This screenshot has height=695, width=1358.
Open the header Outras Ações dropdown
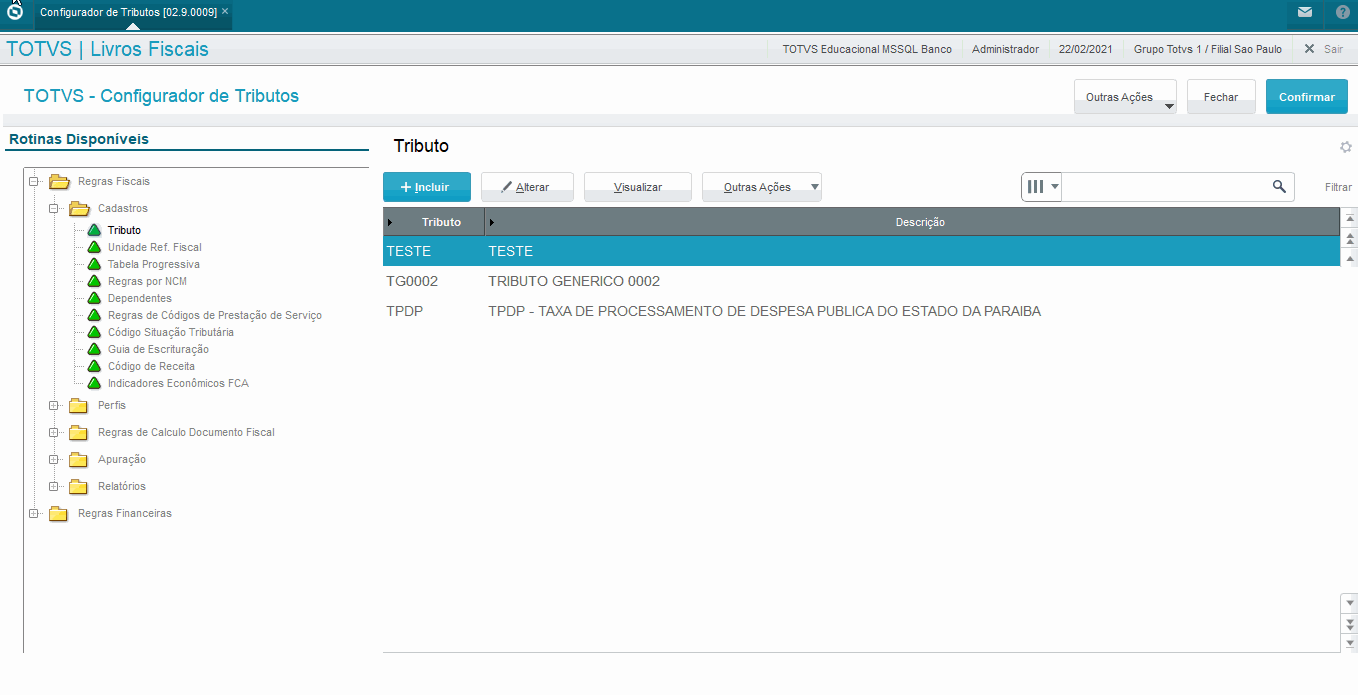pyautogui.click(x=1125, y=97)
